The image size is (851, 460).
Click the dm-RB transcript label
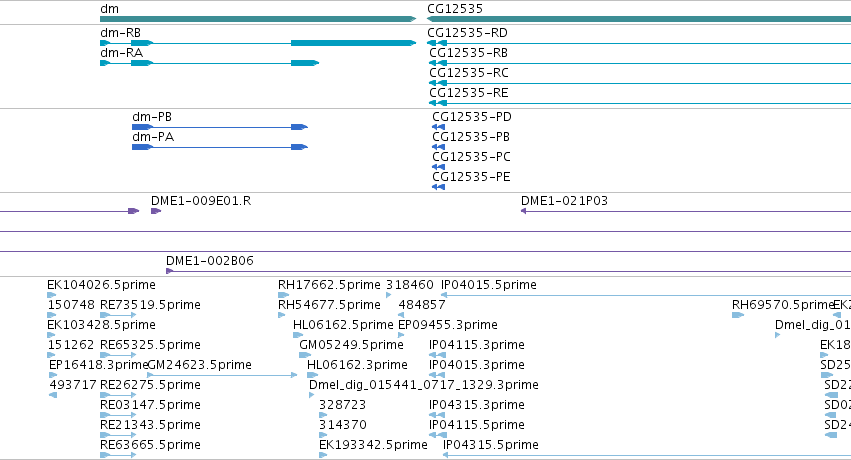click(x=120, y=33)
